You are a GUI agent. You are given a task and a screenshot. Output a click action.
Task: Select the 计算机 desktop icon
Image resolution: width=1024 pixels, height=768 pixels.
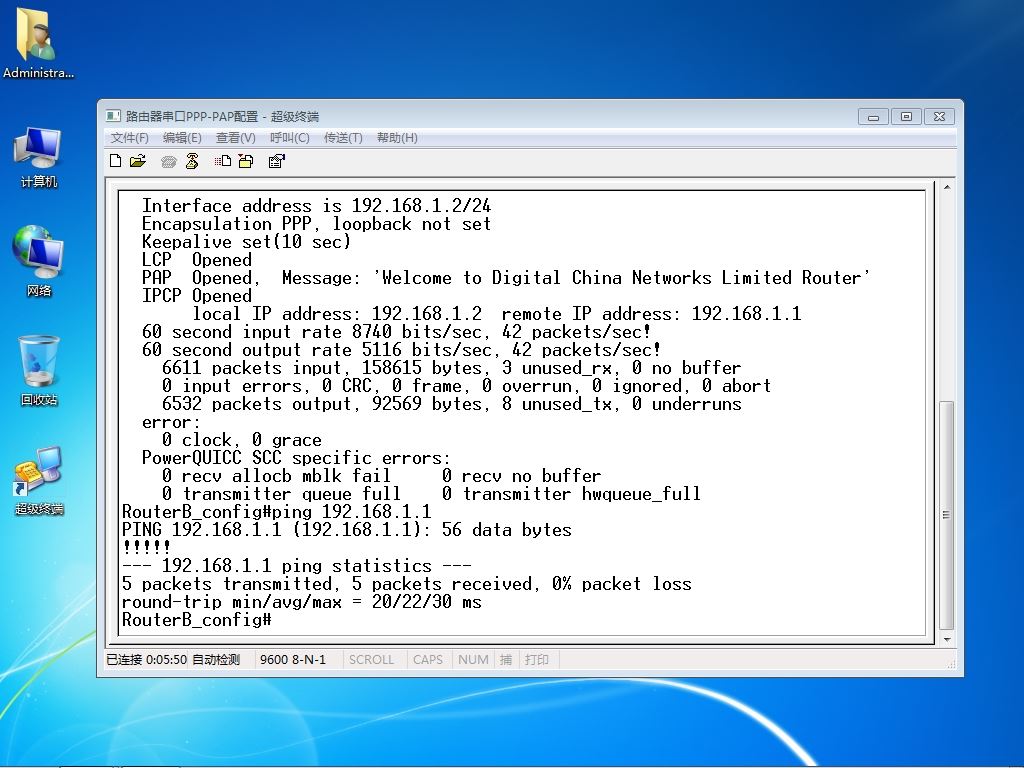pos(38,157)
